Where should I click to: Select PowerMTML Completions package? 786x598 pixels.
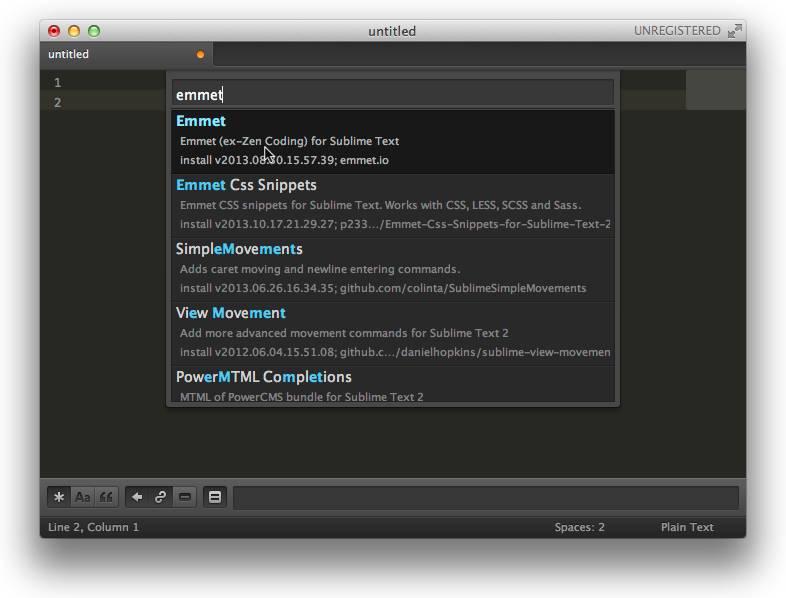click(393, 384)
